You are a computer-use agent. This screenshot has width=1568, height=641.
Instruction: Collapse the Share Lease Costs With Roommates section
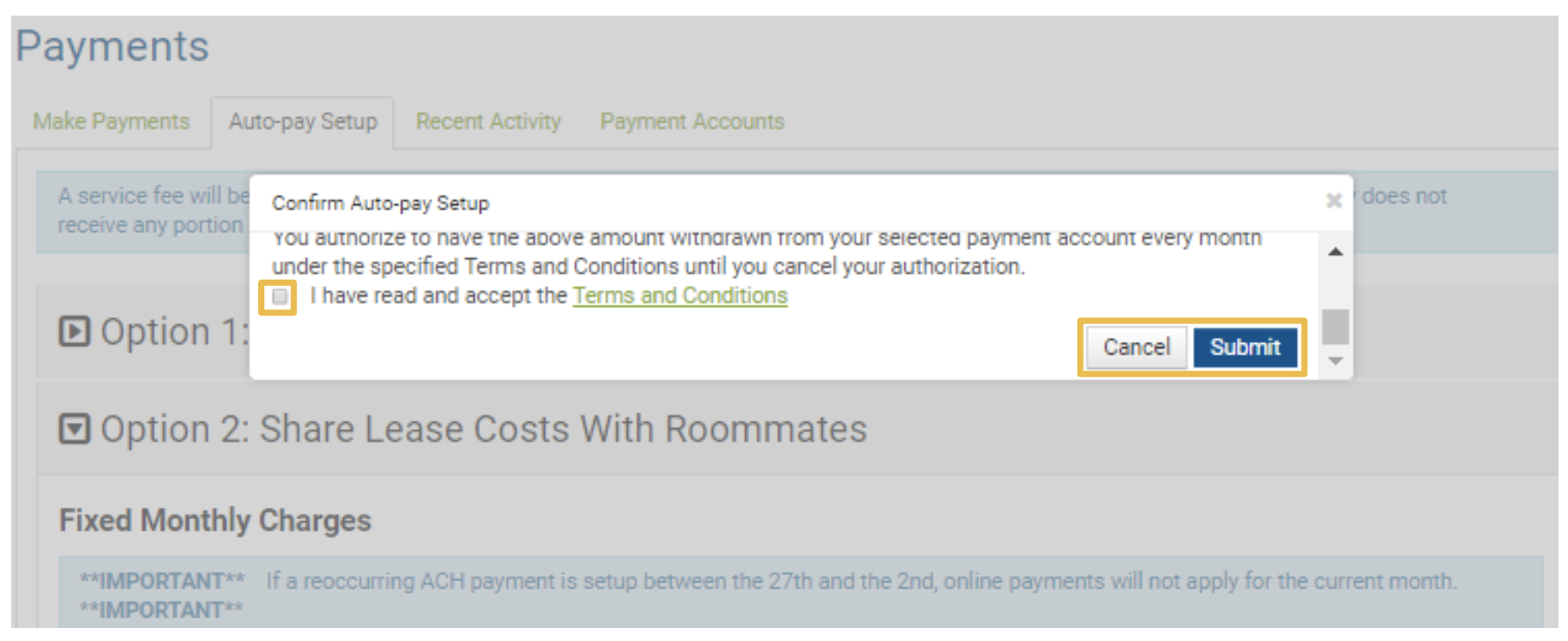tap(76, 428)
